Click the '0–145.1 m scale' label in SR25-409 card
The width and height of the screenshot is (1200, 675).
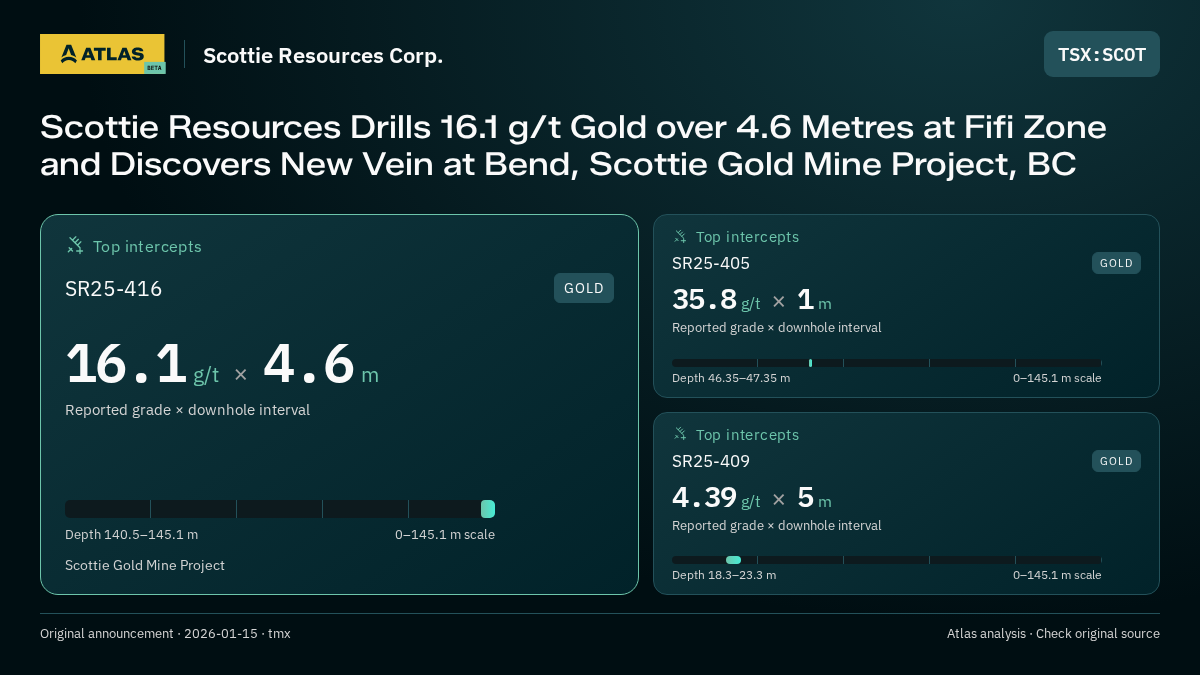coord(1057,575)
